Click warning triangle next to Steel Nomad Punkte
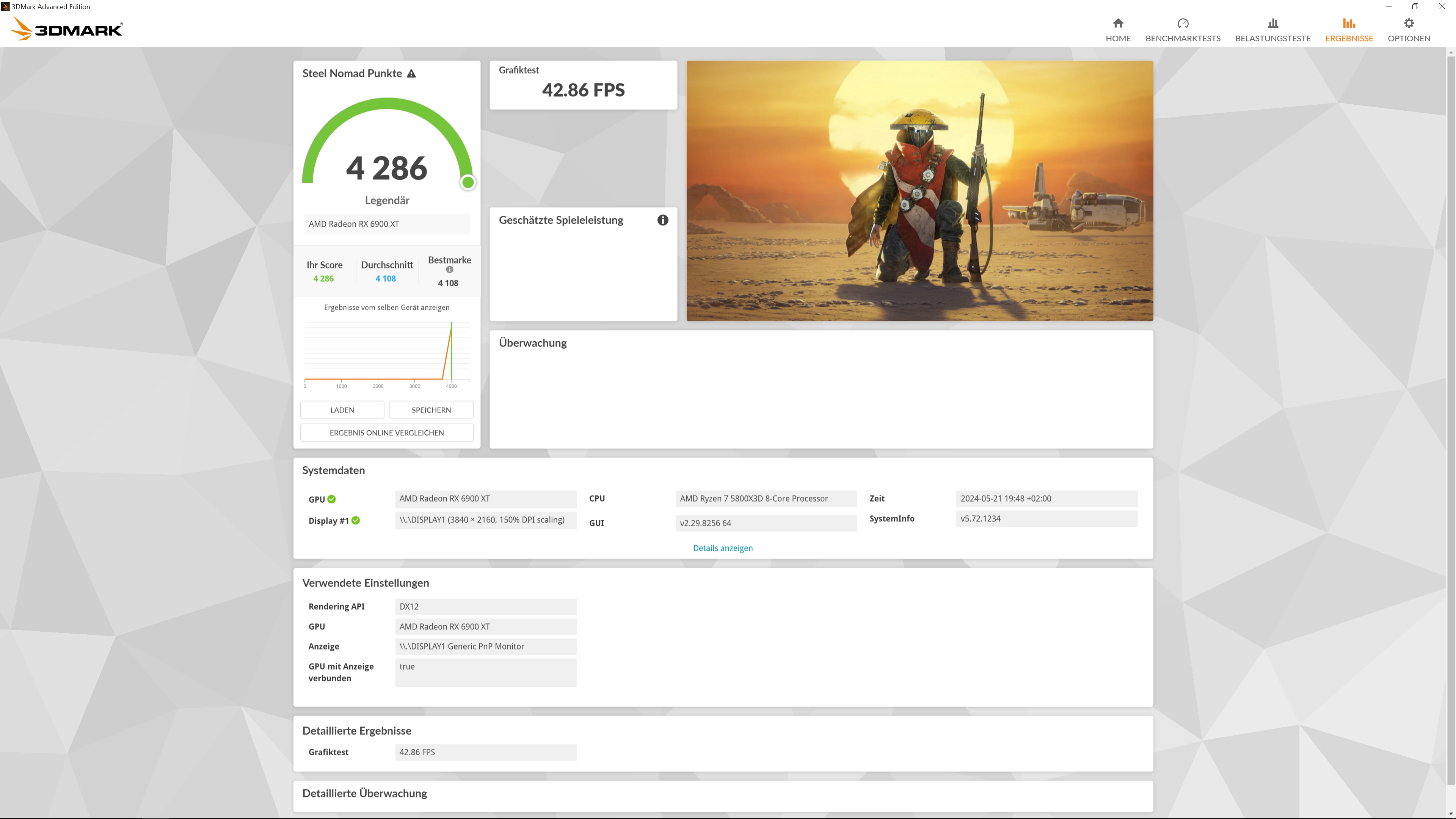1456x819 pixels. [411, 74]
